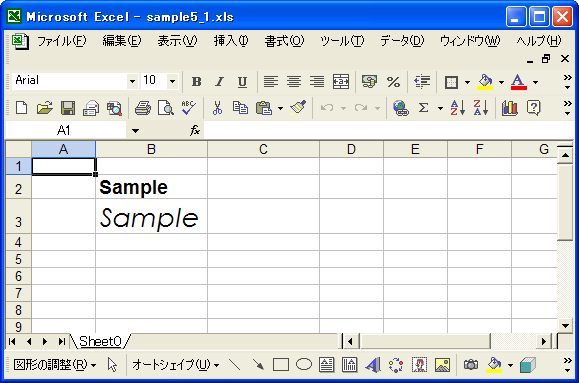Open font size dropdown
The image size is (579, 383).
[172, 81]
